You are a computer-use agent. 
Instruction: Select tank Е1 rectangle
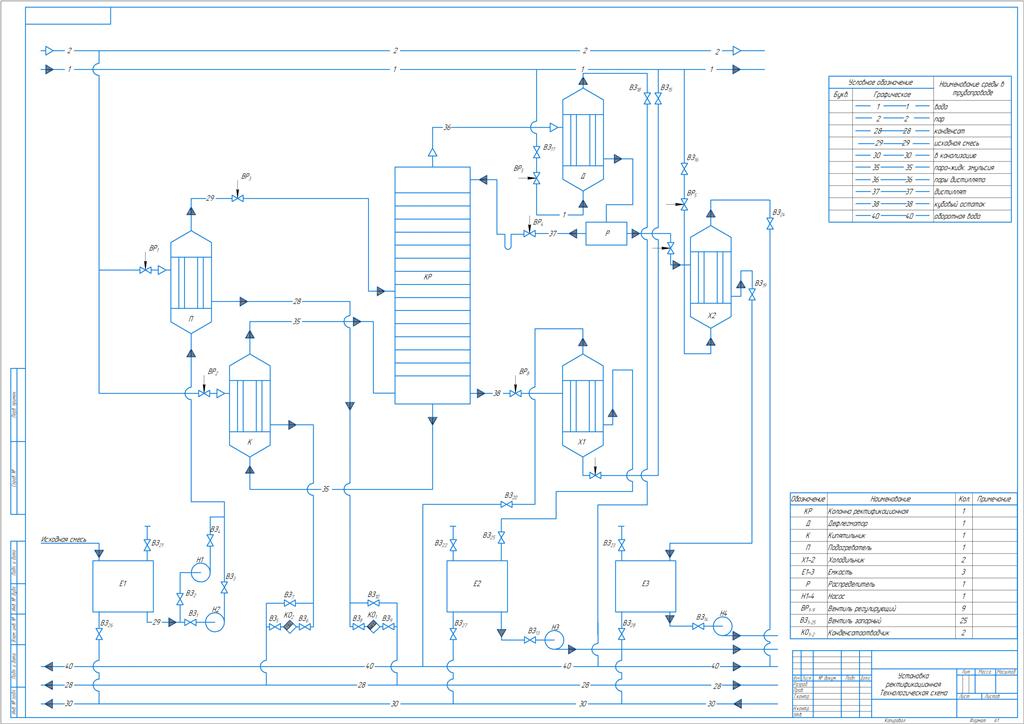pyautogui.click(x=123, y=586)
